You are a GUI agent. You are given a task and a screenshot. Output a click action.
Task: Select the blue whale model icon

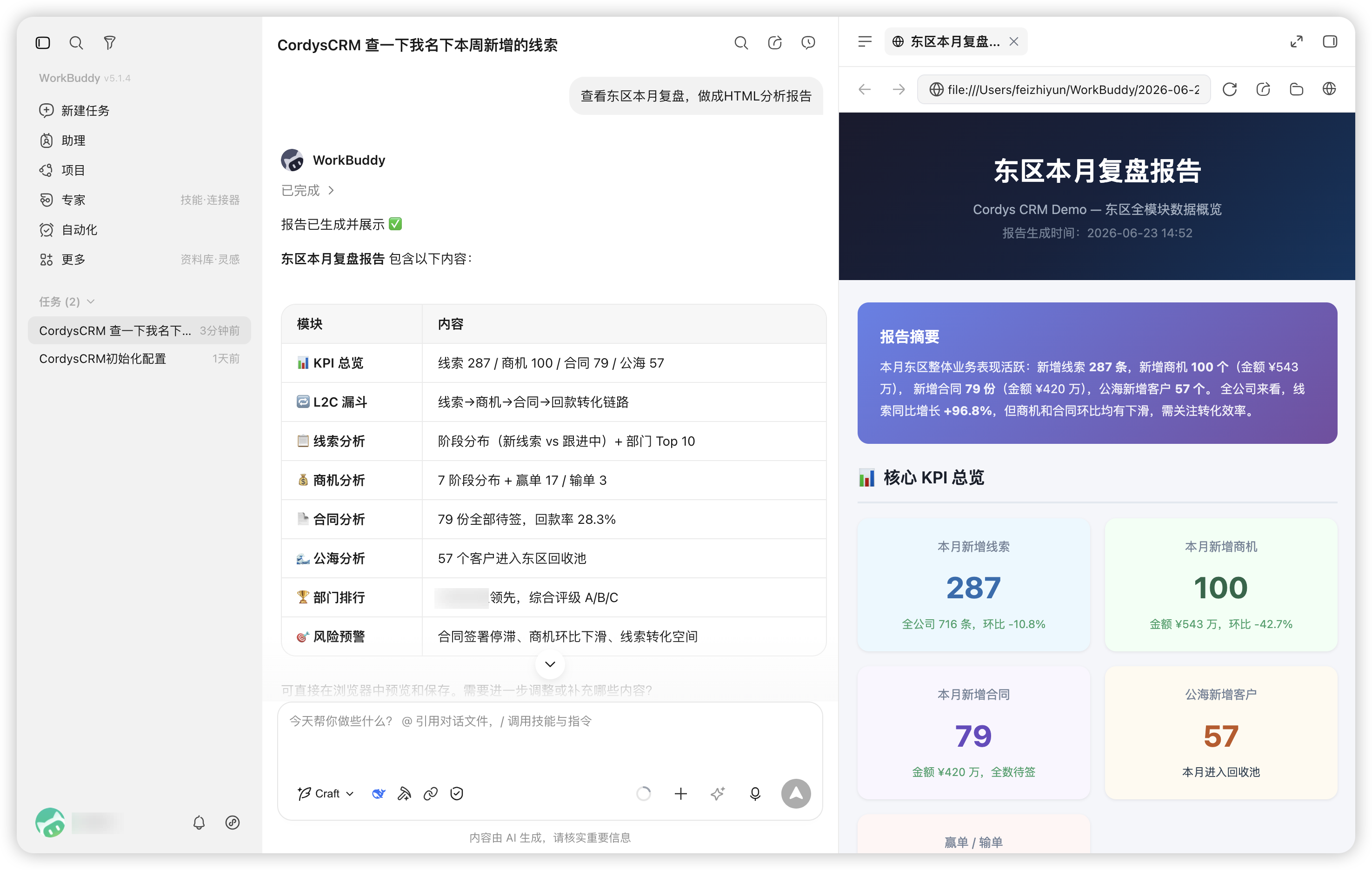pos(378,794)
